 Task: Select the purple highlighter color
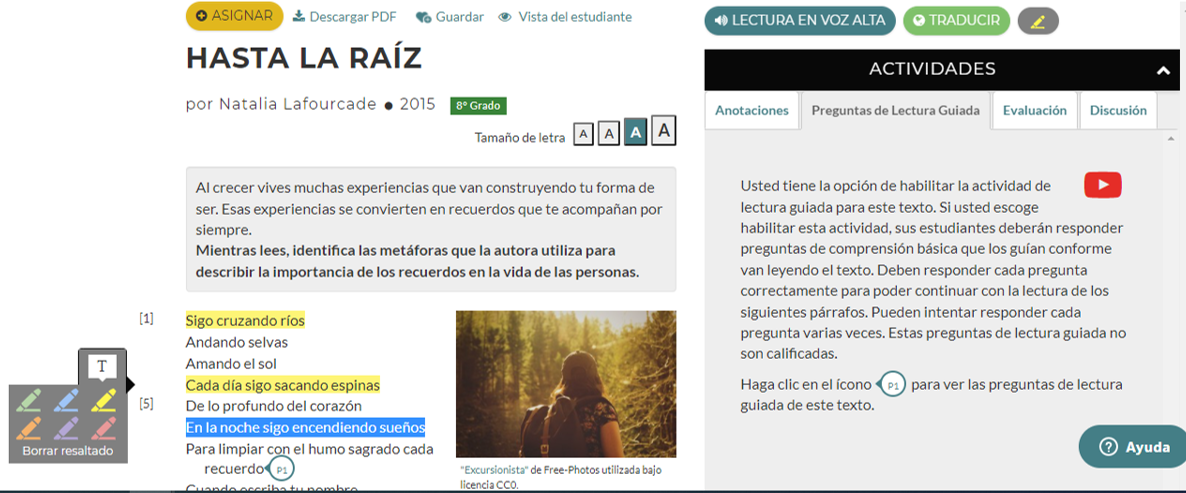coord(66,428)
